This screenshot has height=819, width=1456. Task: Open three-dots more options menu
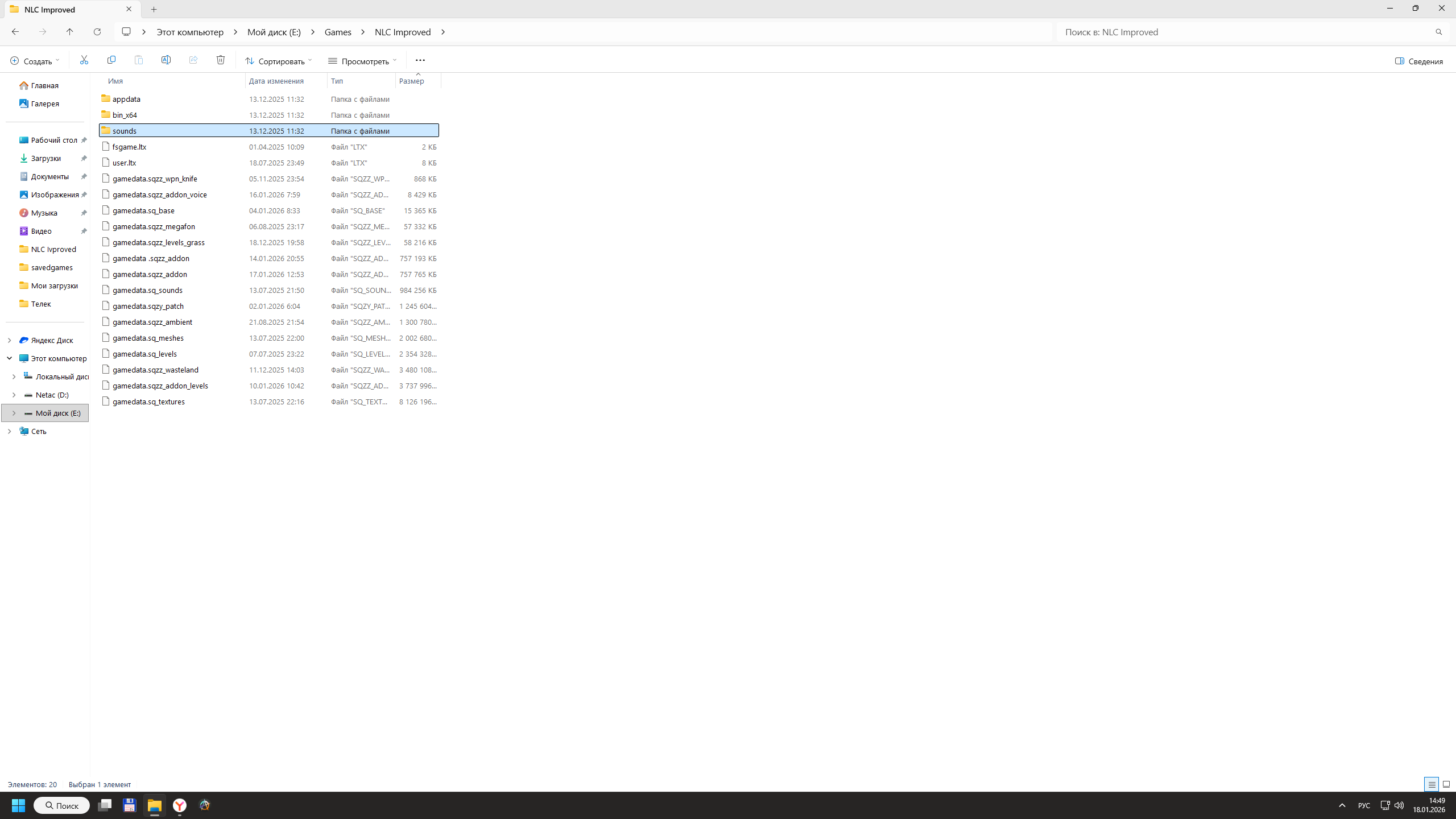point(420,60)
